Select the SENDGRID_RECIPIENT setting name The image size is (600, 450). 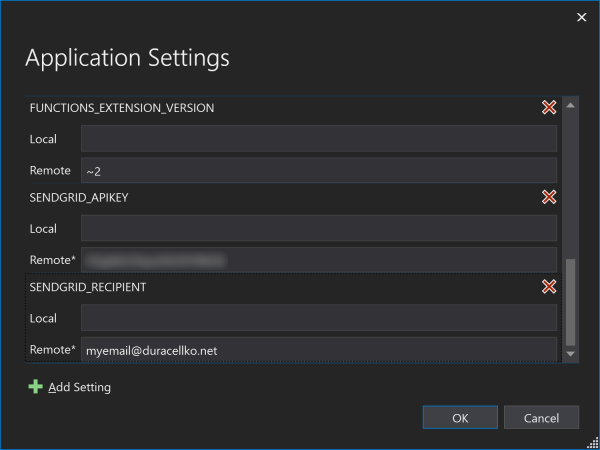(88, 287)
